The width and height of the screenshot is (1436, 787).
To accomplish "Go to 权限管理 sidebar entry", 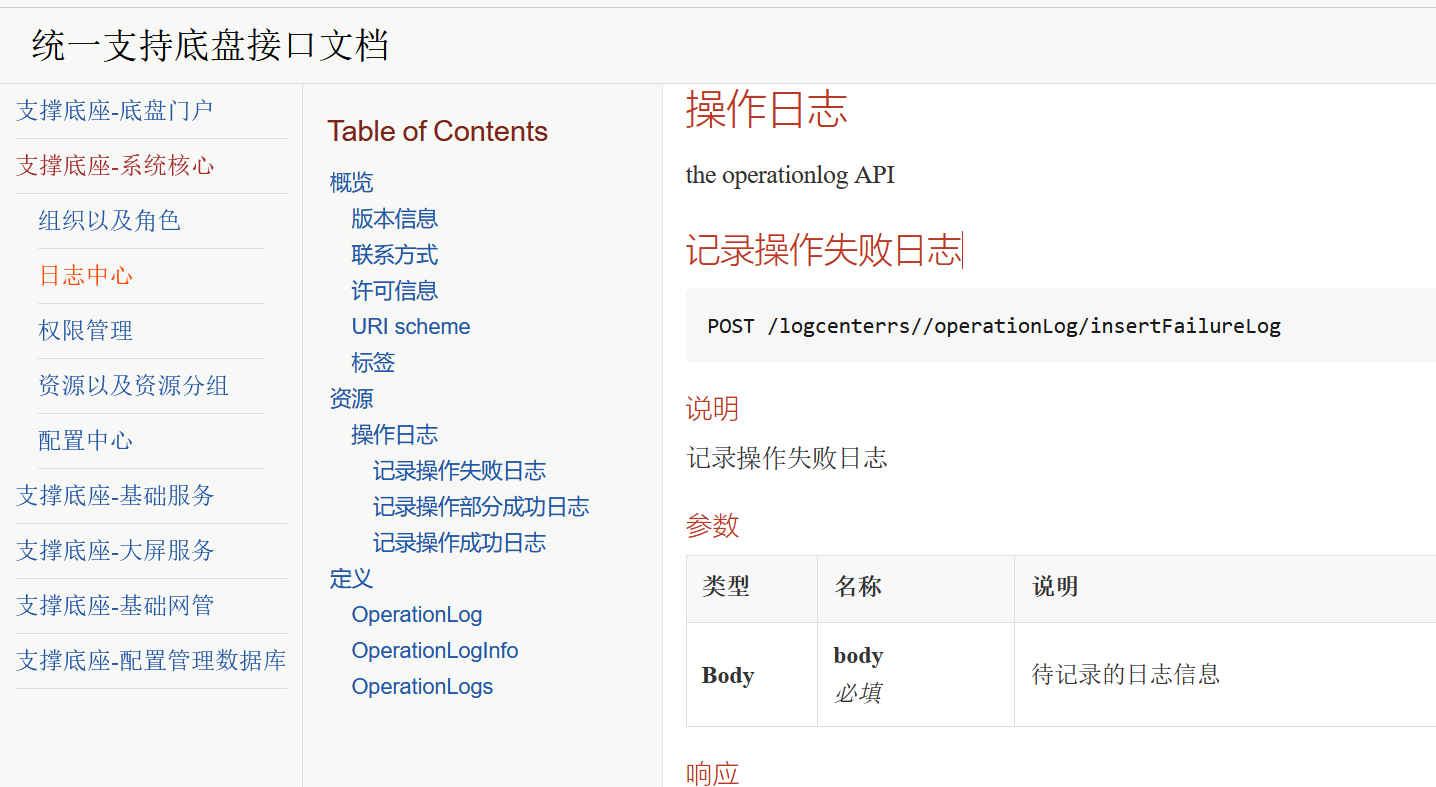I will [x=85, y=330].
